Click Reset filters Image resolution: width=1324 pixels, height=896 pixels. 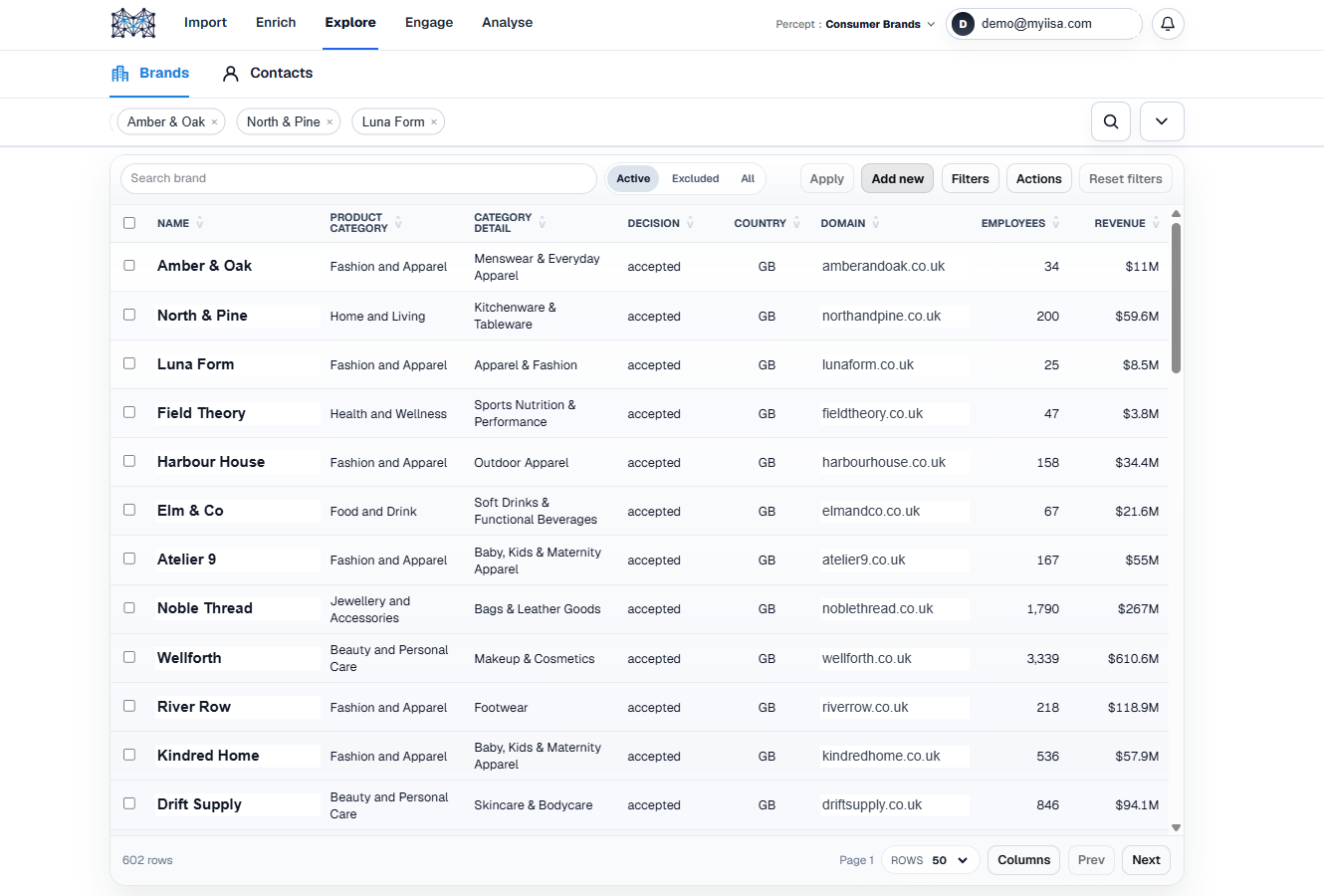click(x=1125, y=179)
